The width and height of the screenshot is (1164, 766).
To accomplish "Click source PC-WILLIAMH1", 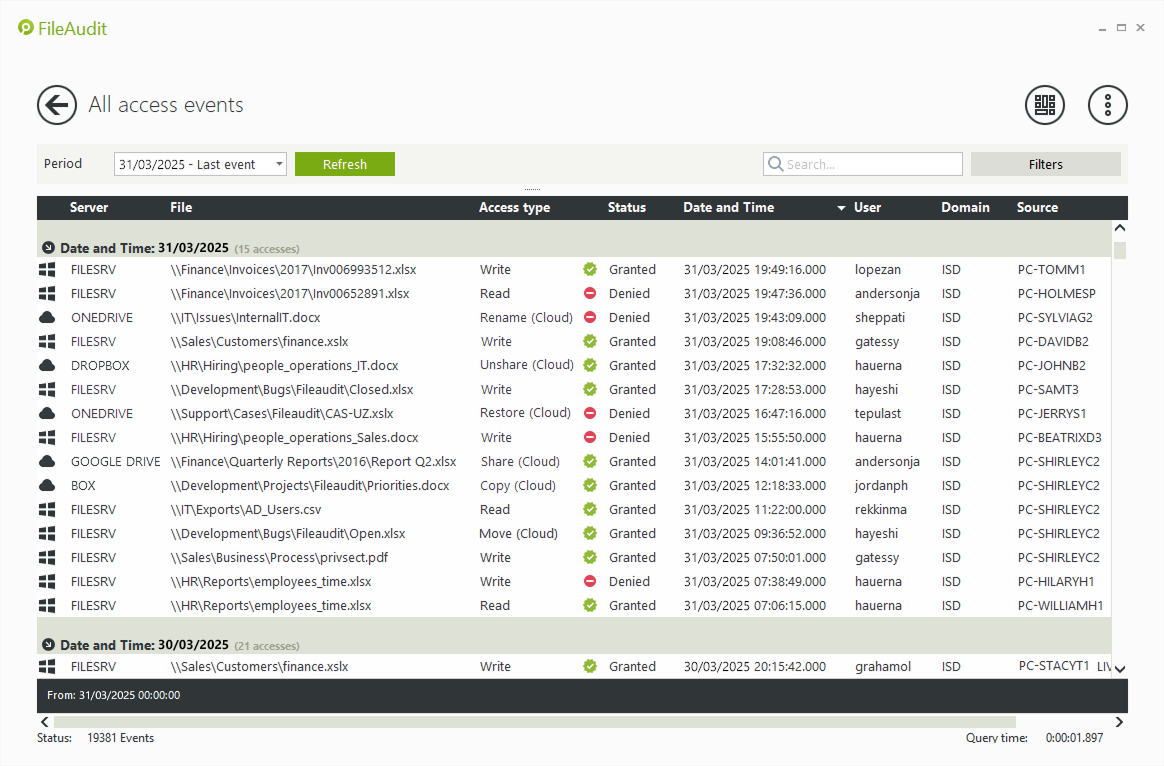I will 1060,606.
